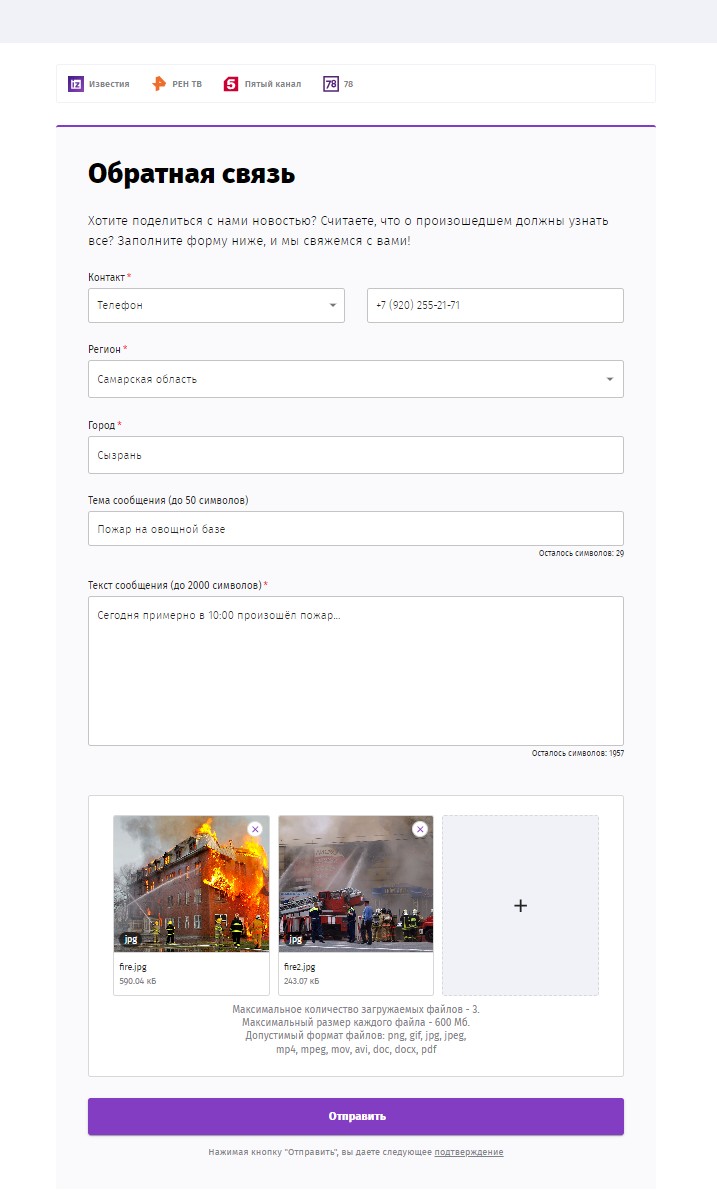Select the Пятый канал link text
Screen dimensions: 717x1199
coord(273,84)
